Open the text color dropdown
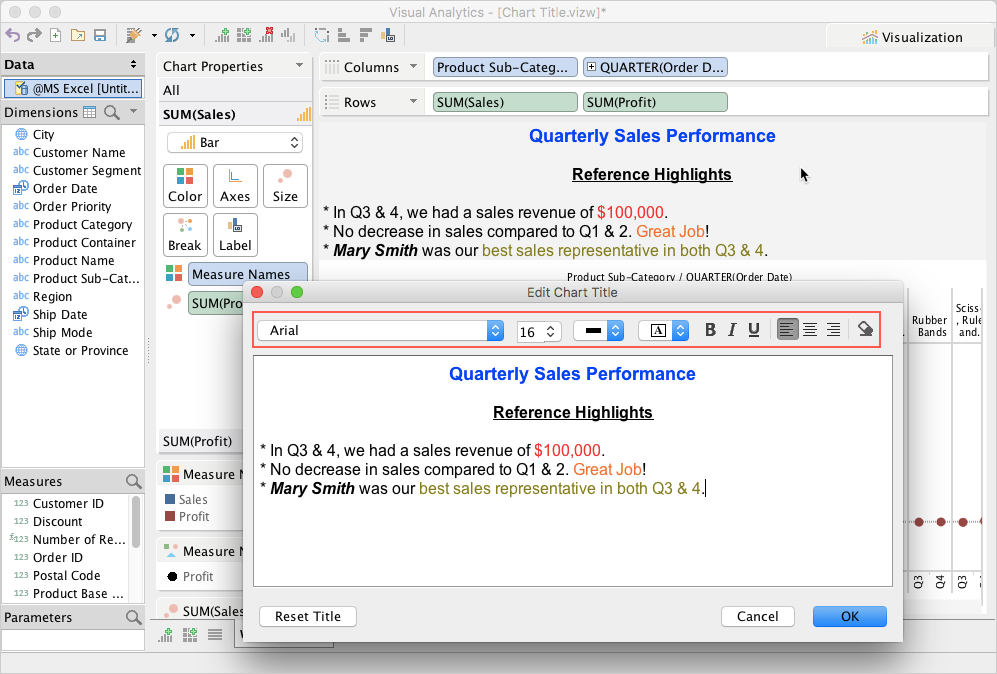 pyautogui.click(x=598, y=331)
